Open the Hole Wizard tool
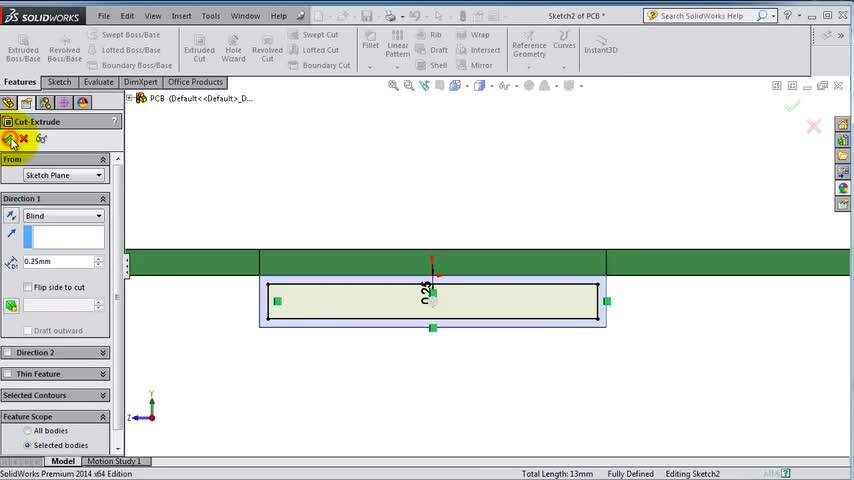Screen dimensions: 854x480 tap(233, 47)
